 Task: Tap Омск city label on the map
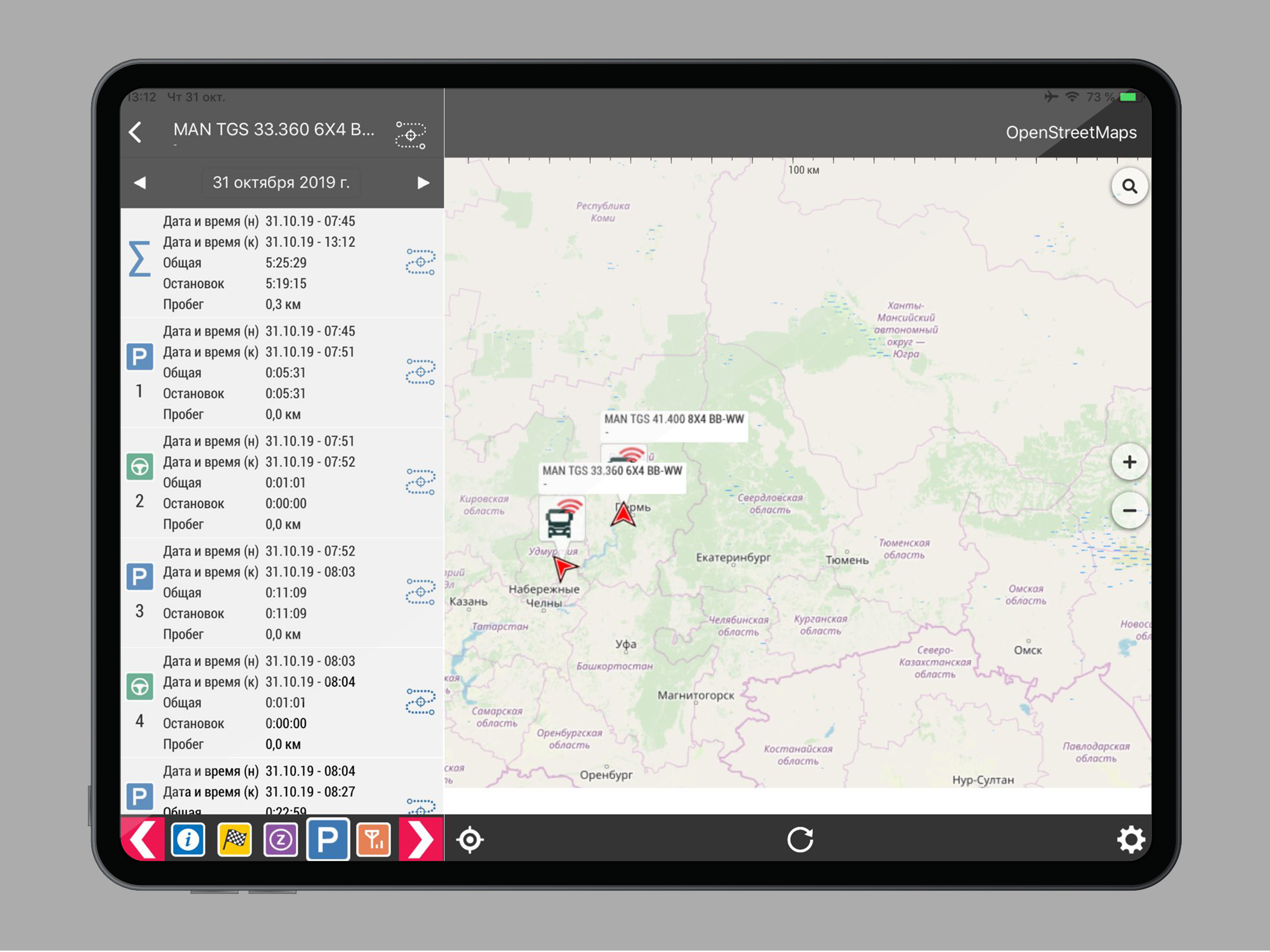pos(1028,650)
